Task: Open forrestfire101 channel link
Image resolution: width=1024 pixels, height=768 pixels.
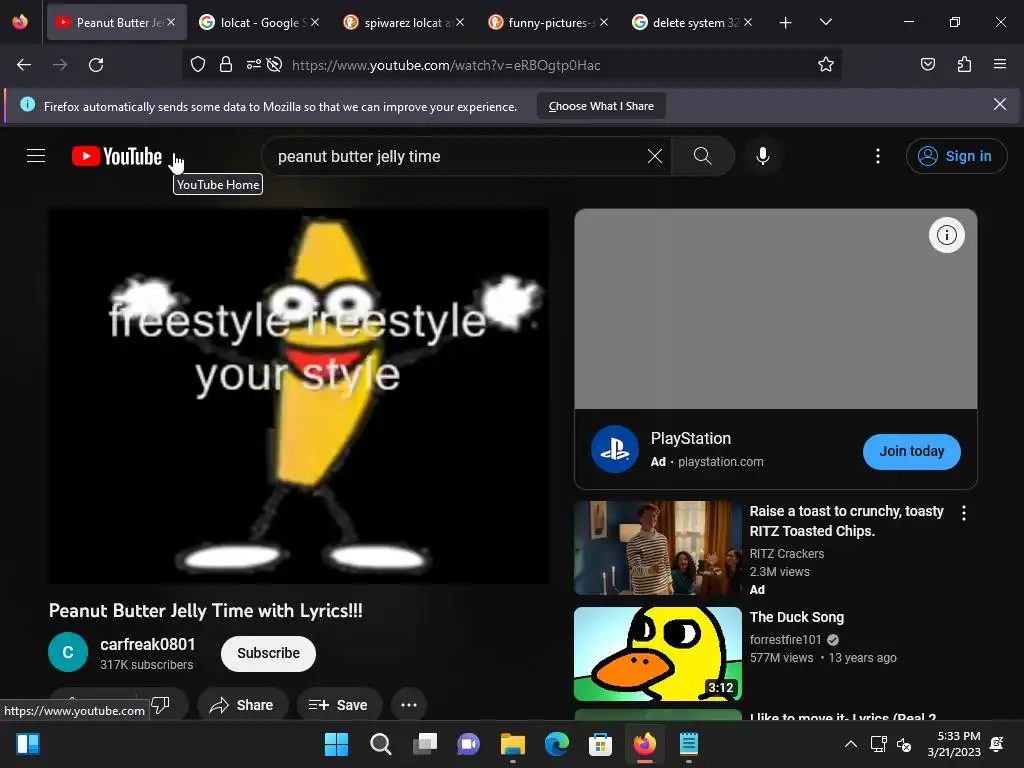Action: (785, 639)
